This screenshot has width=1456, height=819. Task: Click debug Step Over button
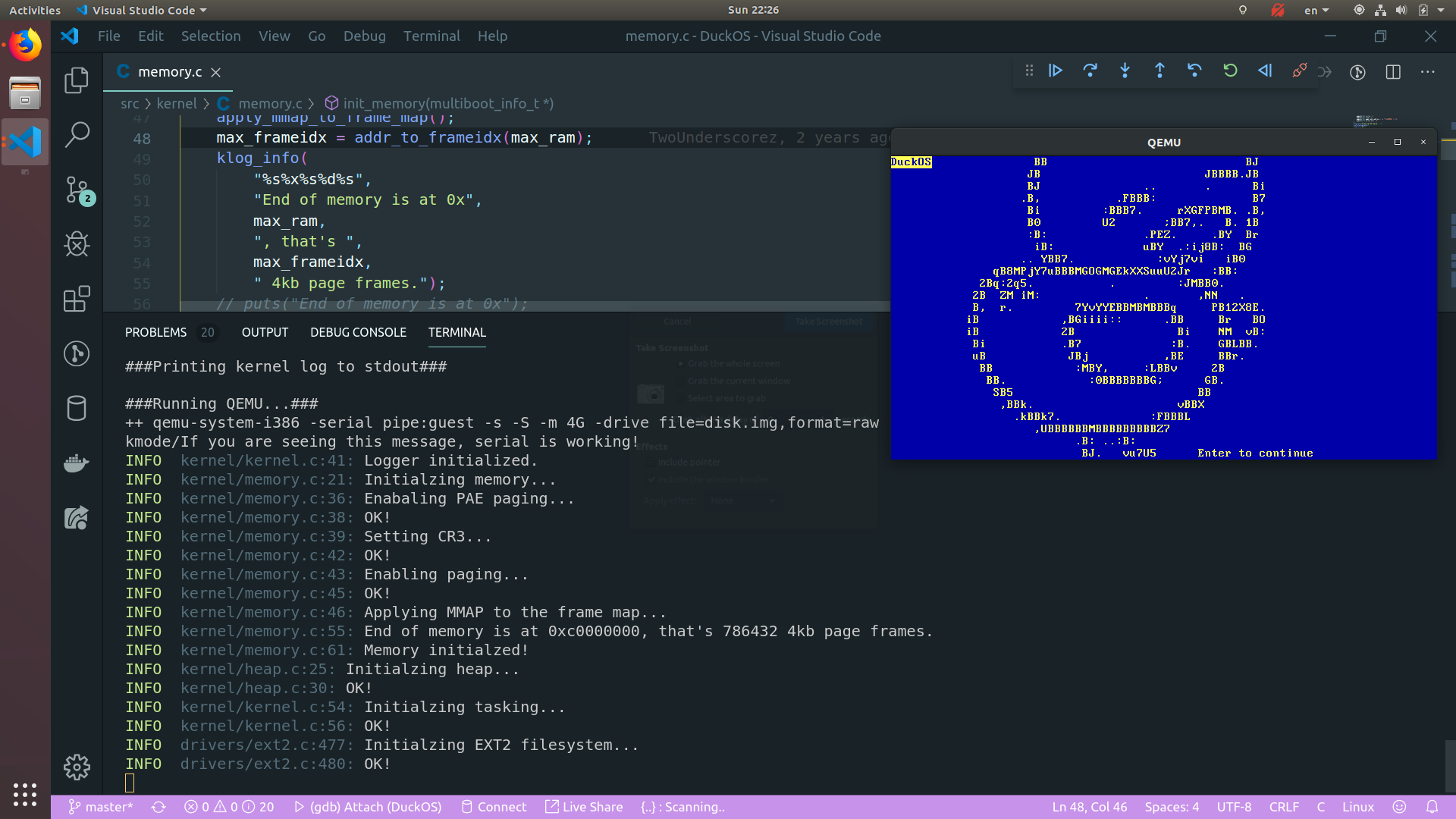coord(1090,71)
